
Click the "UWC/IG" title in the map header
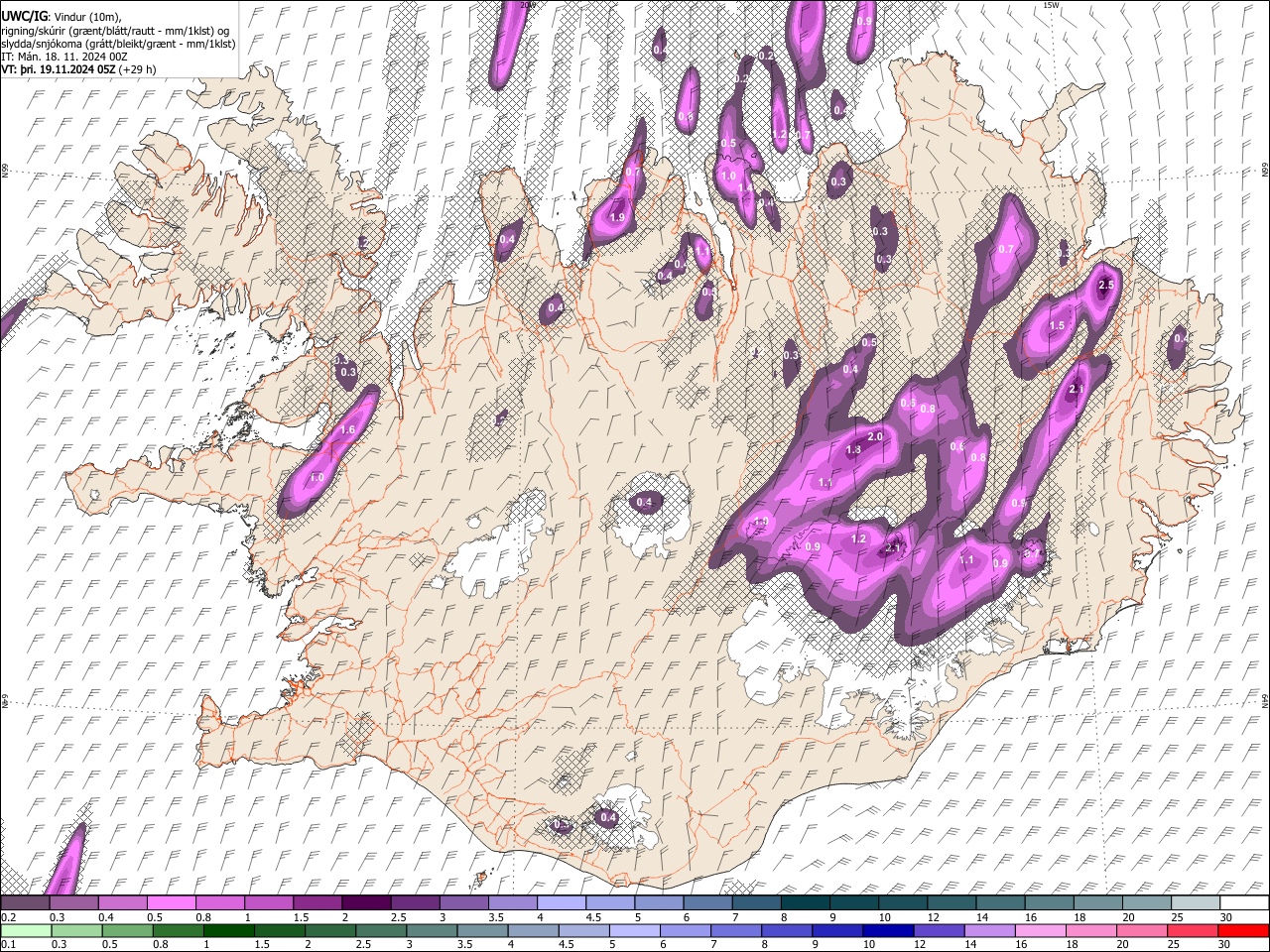point(24,17)
